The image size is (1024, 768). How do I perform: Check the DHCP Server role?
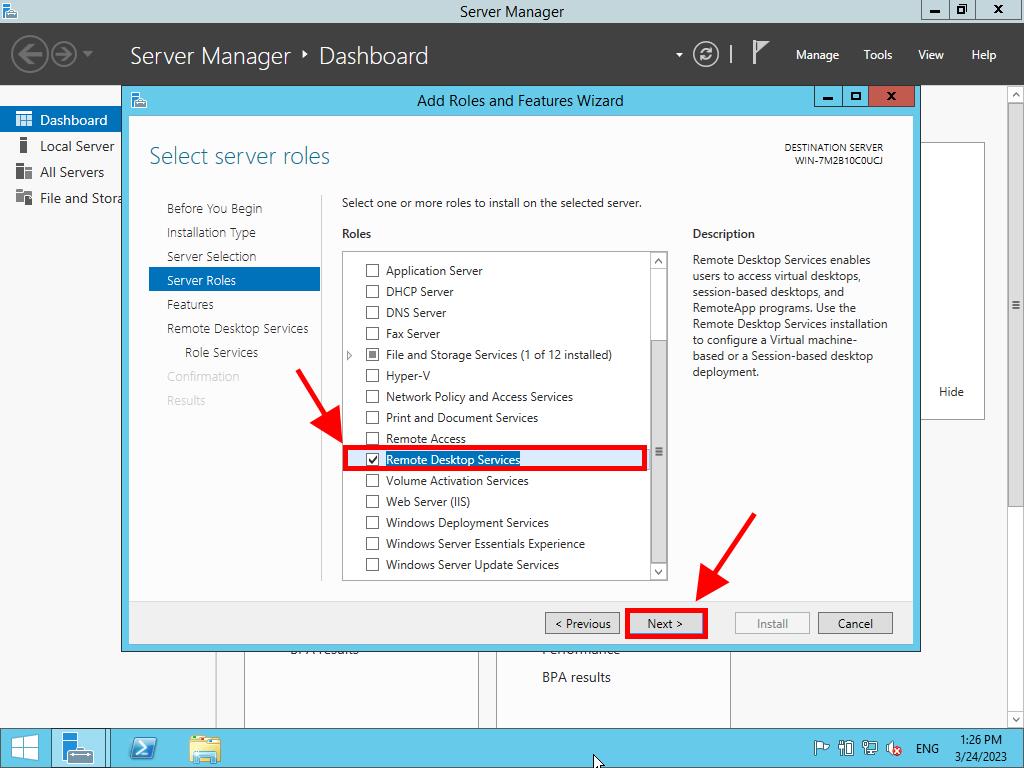(372, 291)
